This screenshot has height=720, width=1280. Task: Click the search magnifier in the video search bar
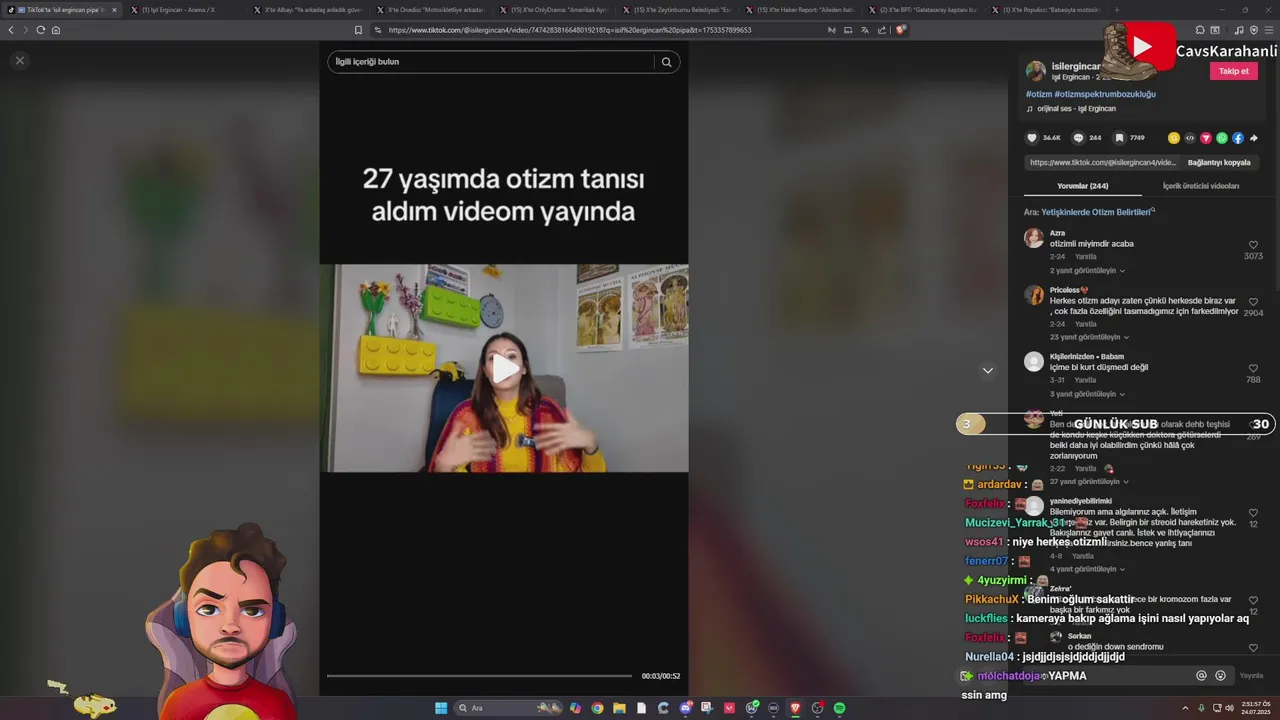tap(667, 62)
